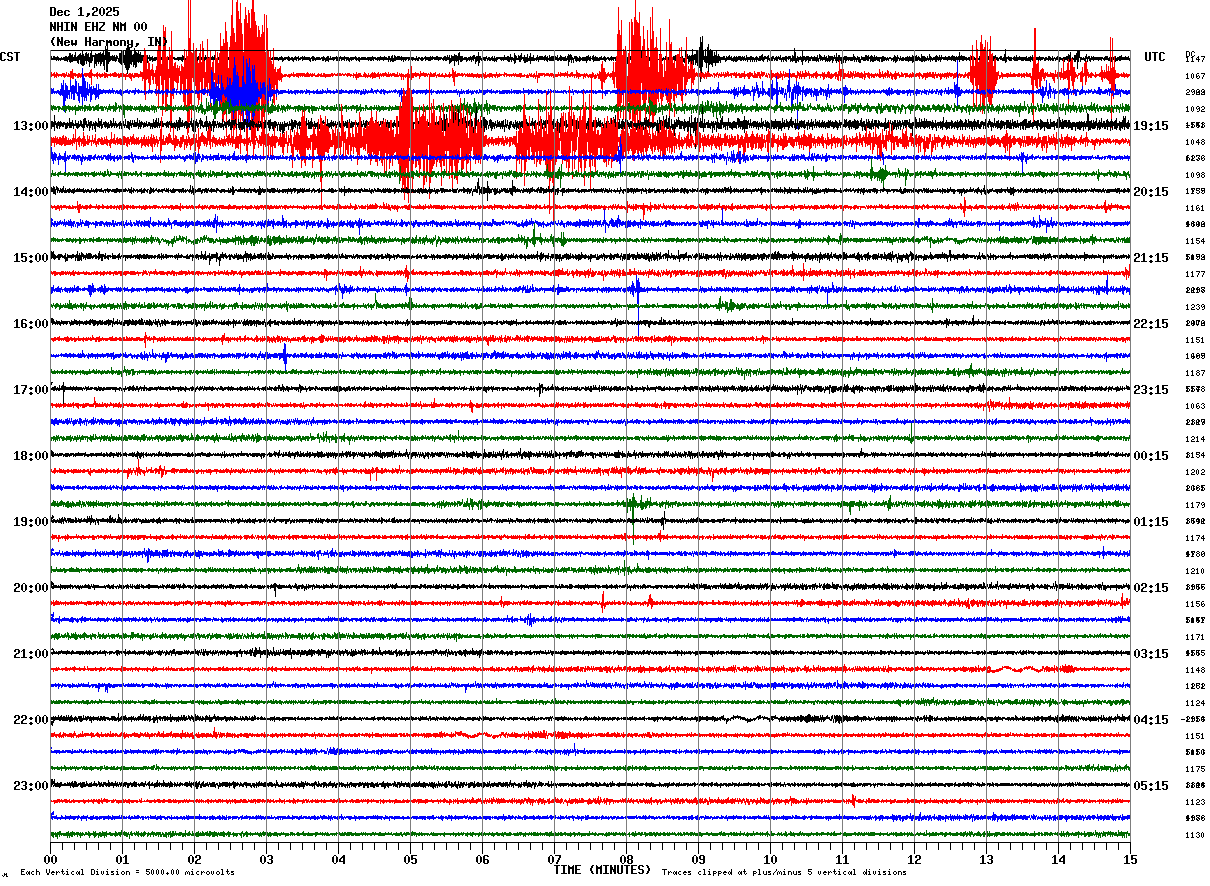Select the 22:00 CST time label

pyautogui.click(x=31, y=719)
